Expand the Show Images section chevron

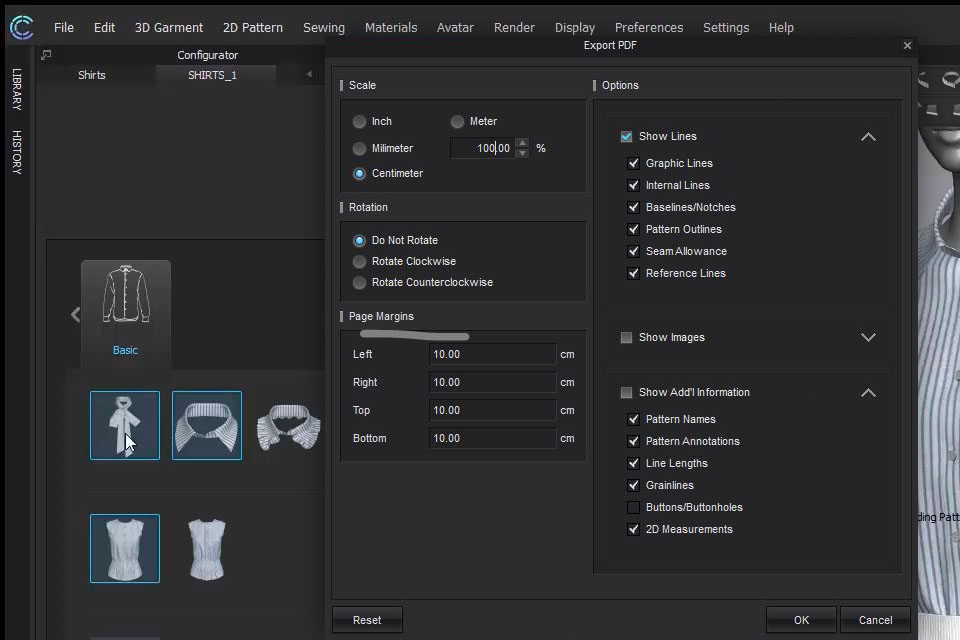click(868, 337)
